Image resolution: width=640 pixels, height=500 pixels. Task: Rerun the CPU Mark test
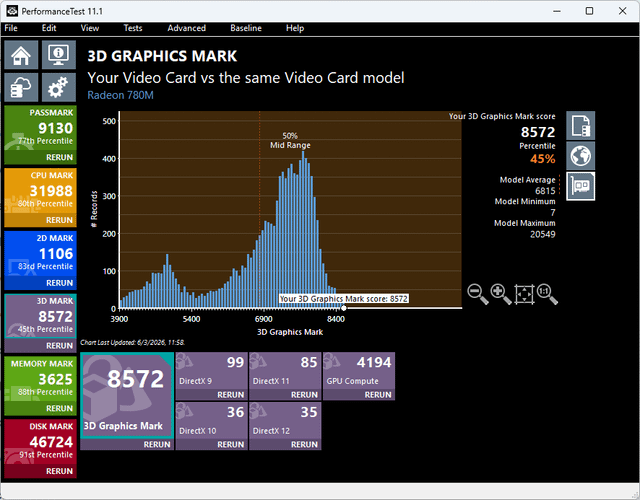point(60,220)
